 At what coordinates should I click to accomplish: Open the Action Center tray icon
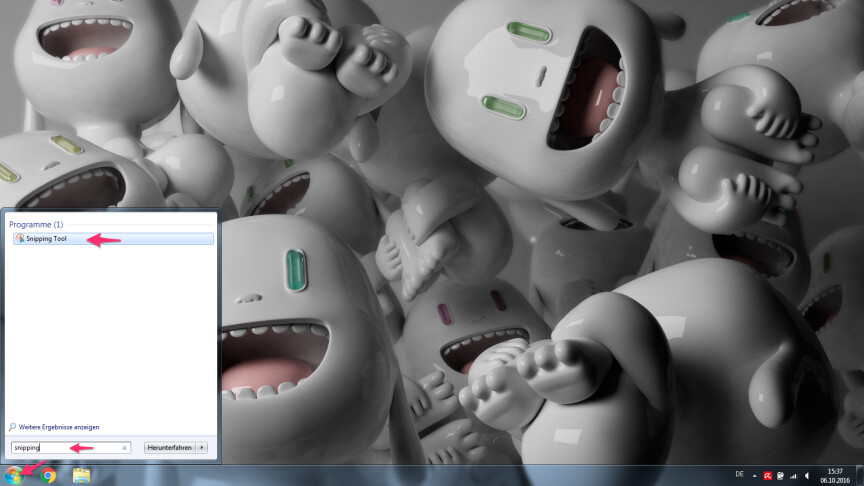(x=778, y=475)
